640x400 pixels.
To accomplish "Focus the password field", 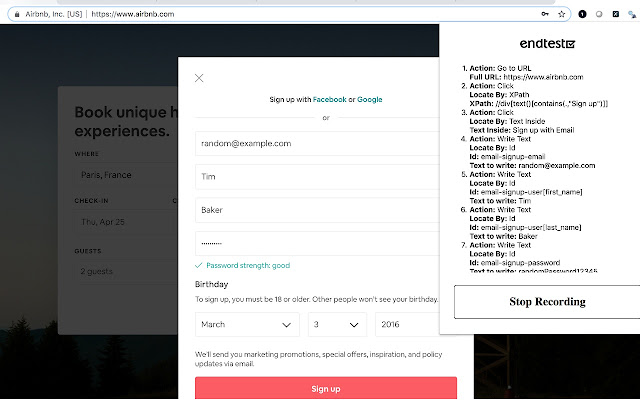I will (x=317, y=244).
